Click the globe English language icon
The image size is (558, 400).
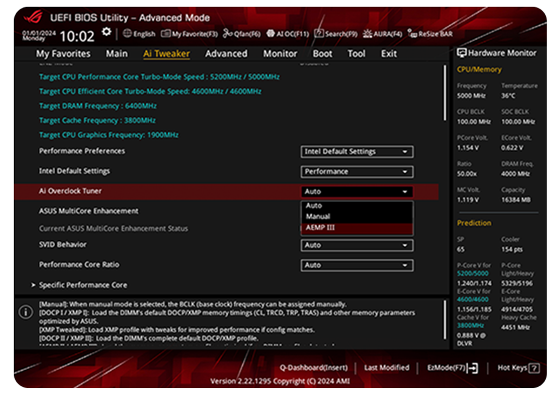[127, 33]
